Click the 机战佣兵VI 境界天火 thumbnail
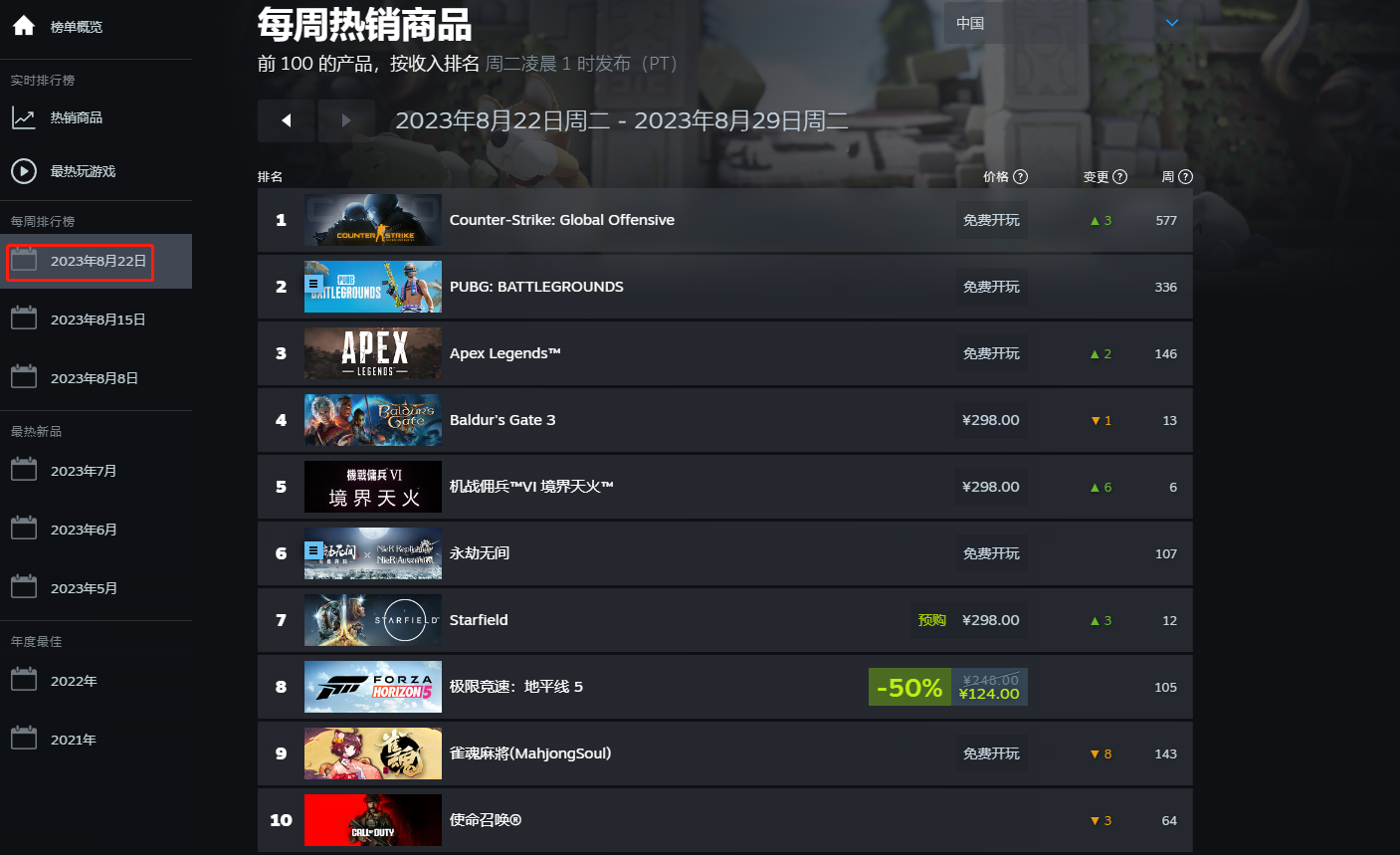 [x=373, y=487]
